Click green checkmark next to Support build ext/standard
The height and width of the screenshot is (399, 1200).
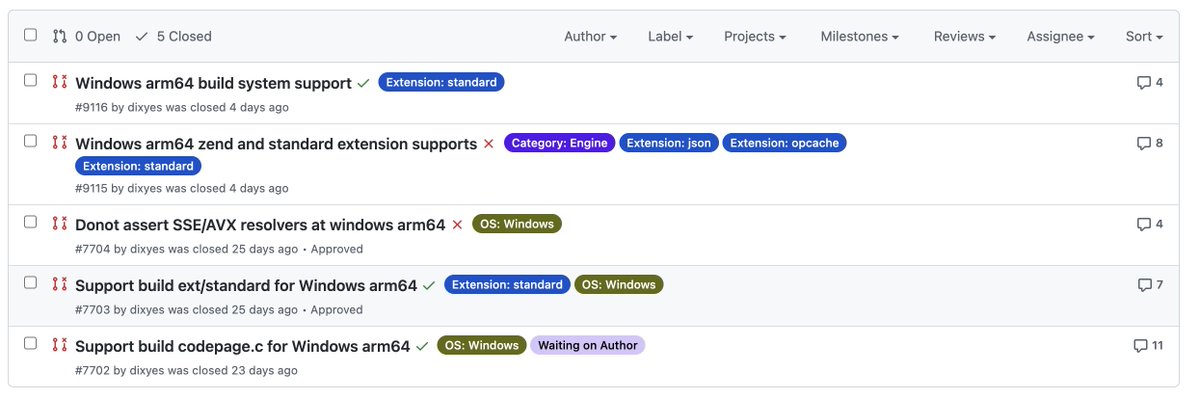click(x=429, y=285)
